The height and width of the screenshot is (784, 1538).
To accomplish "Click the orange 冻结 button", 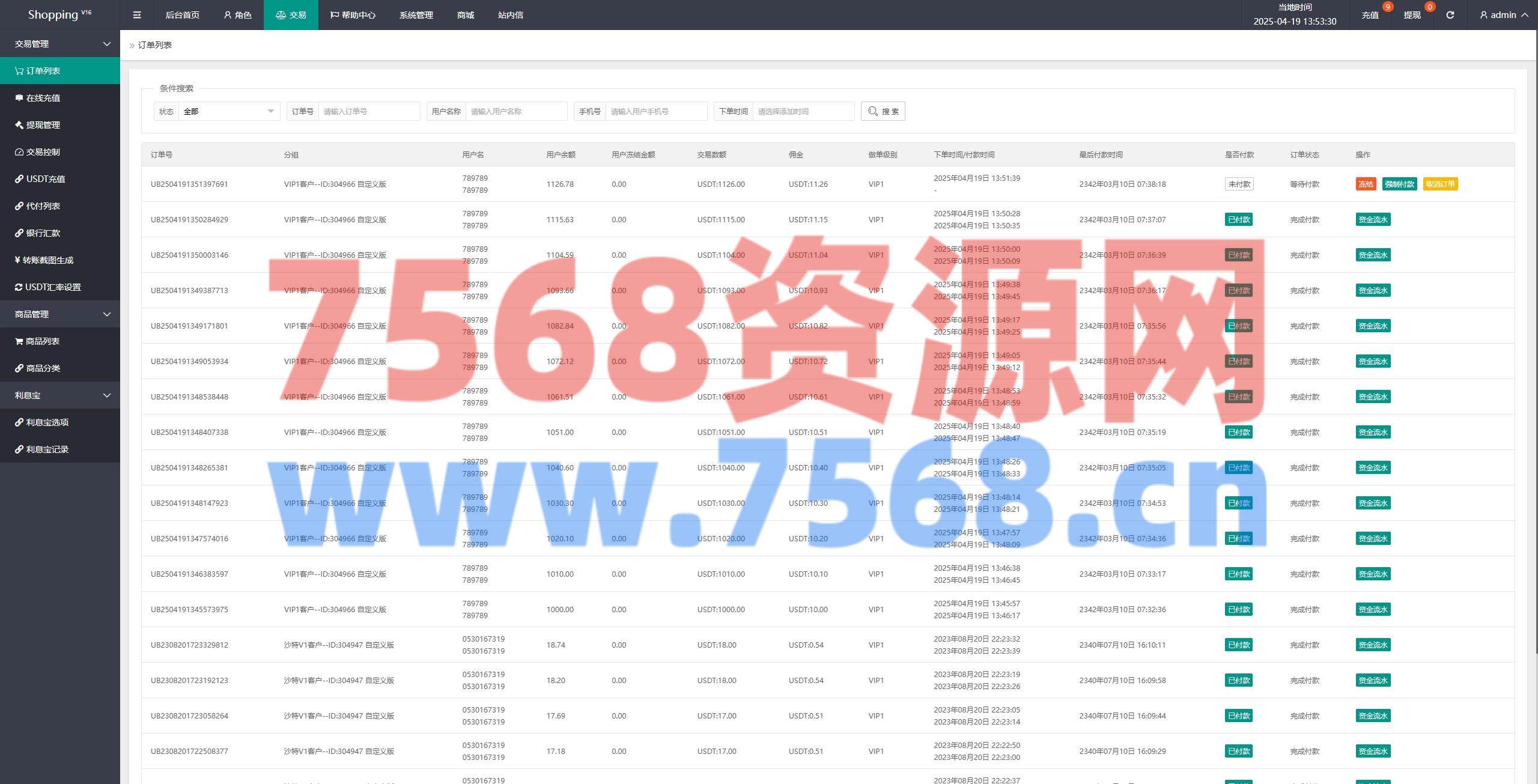I will tap(1366, 184).
